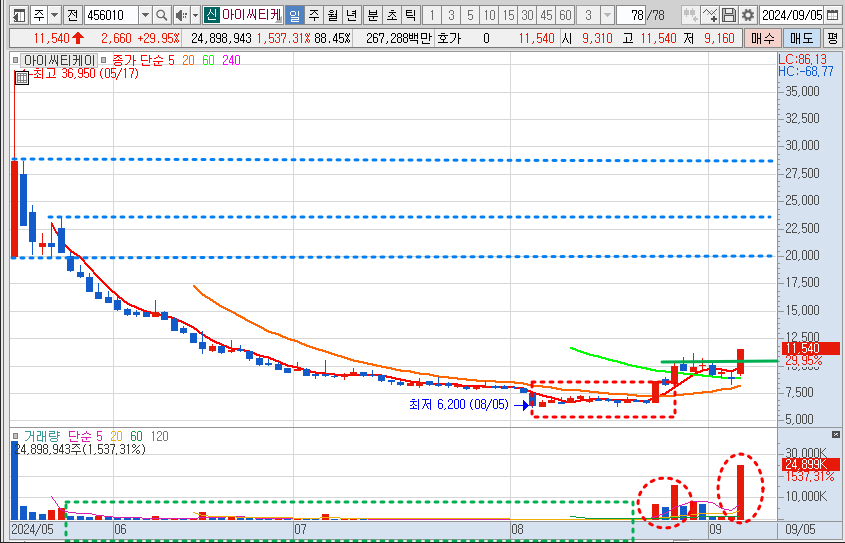Viewport: 845px width, 543px height.
Task: Select the 45 interval button
Action: coord(546,15)
